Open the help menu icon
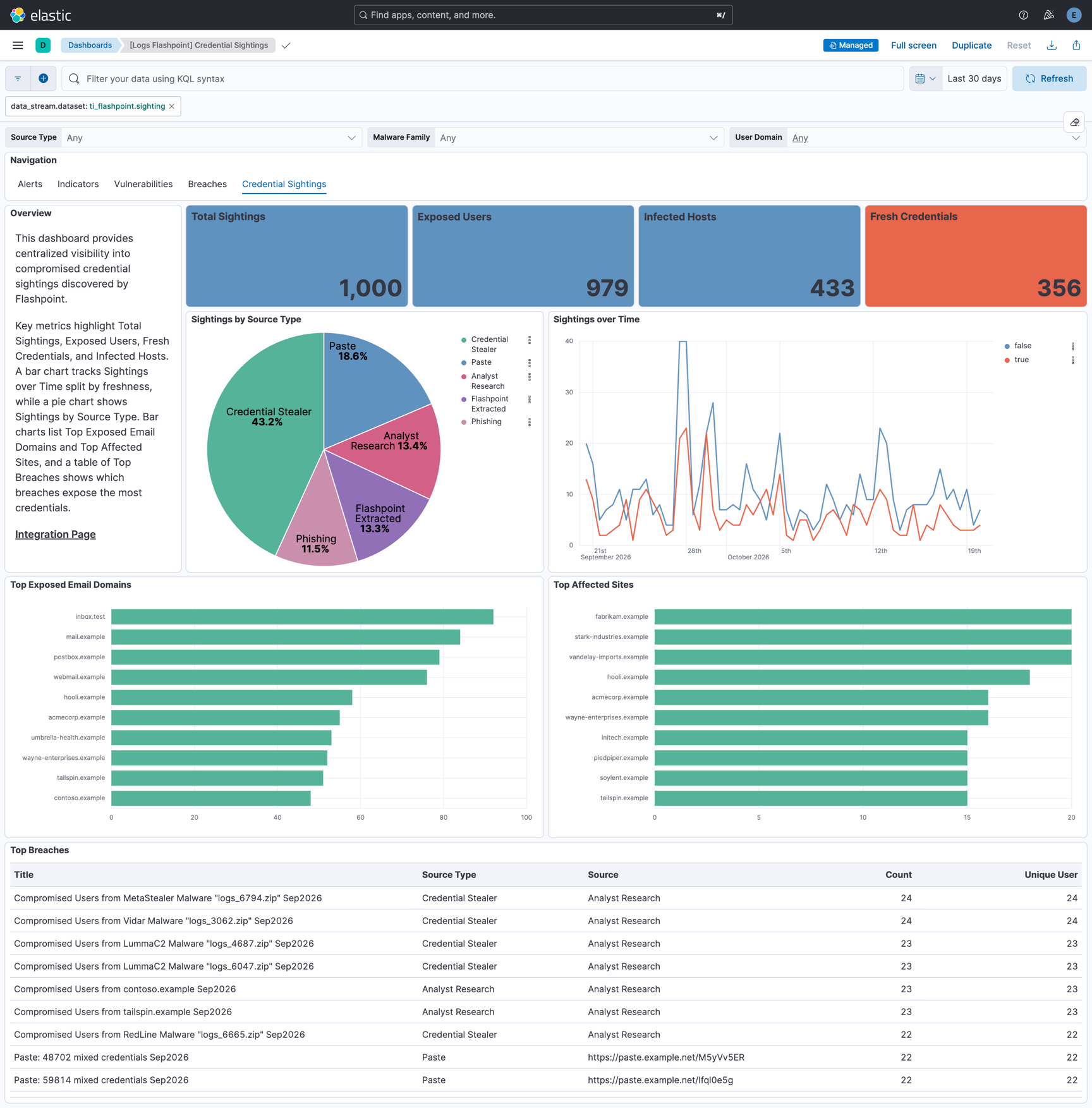Viewport: 1092px width, 1108px height. pyautogui.click(x=1023, y=15)
